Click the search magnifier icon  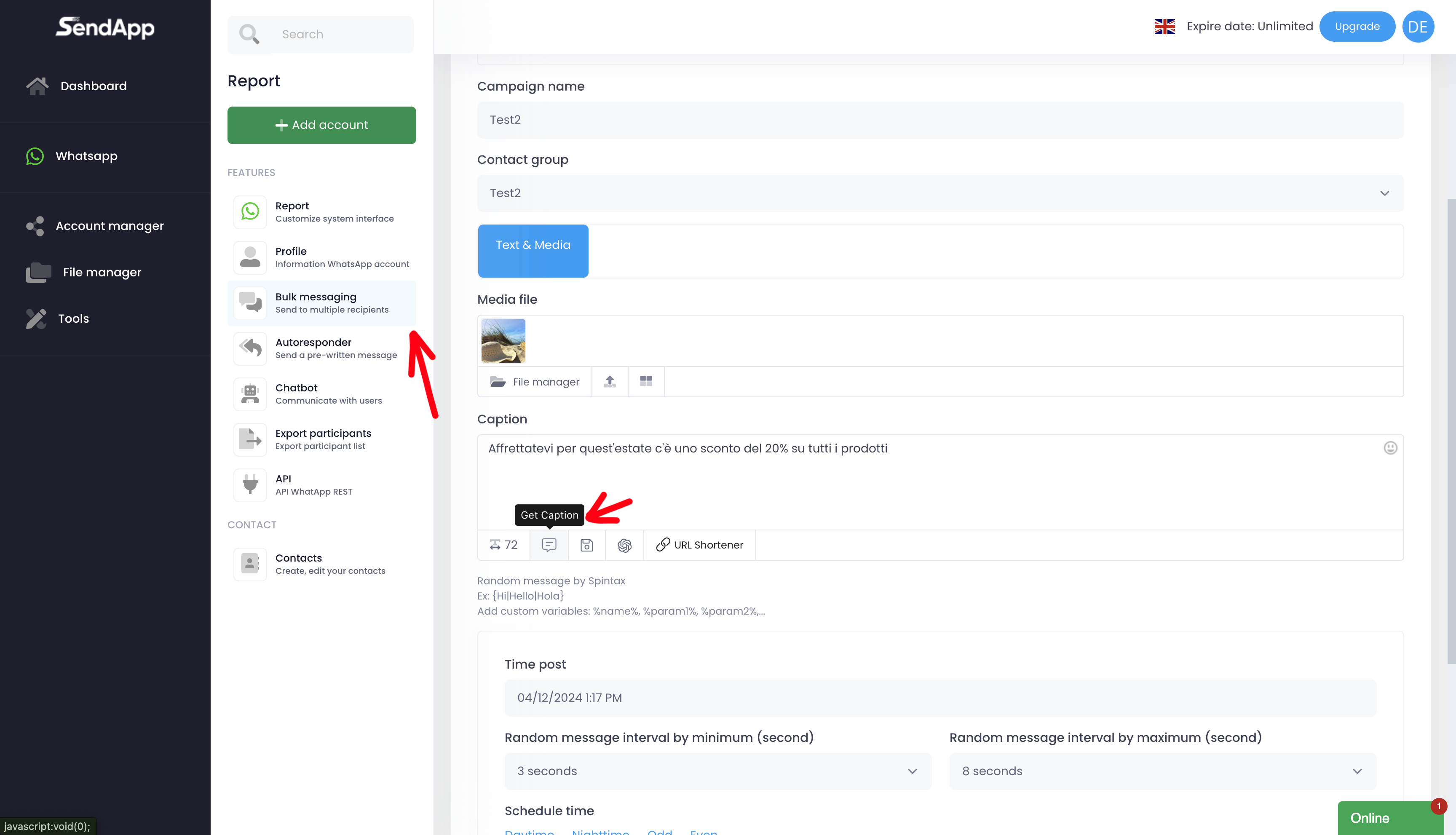[x=249, y=35]
